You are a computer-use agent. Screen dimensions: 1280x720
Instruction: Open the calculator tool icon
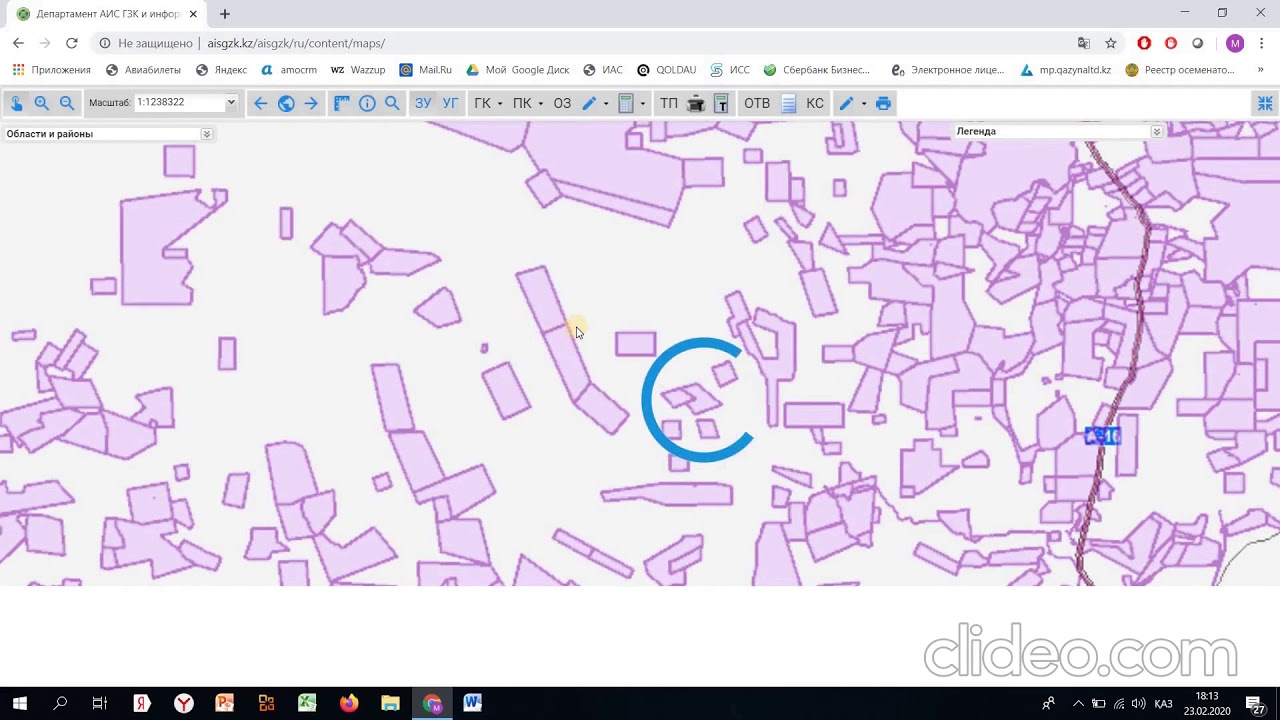click(x=626, y=103)
